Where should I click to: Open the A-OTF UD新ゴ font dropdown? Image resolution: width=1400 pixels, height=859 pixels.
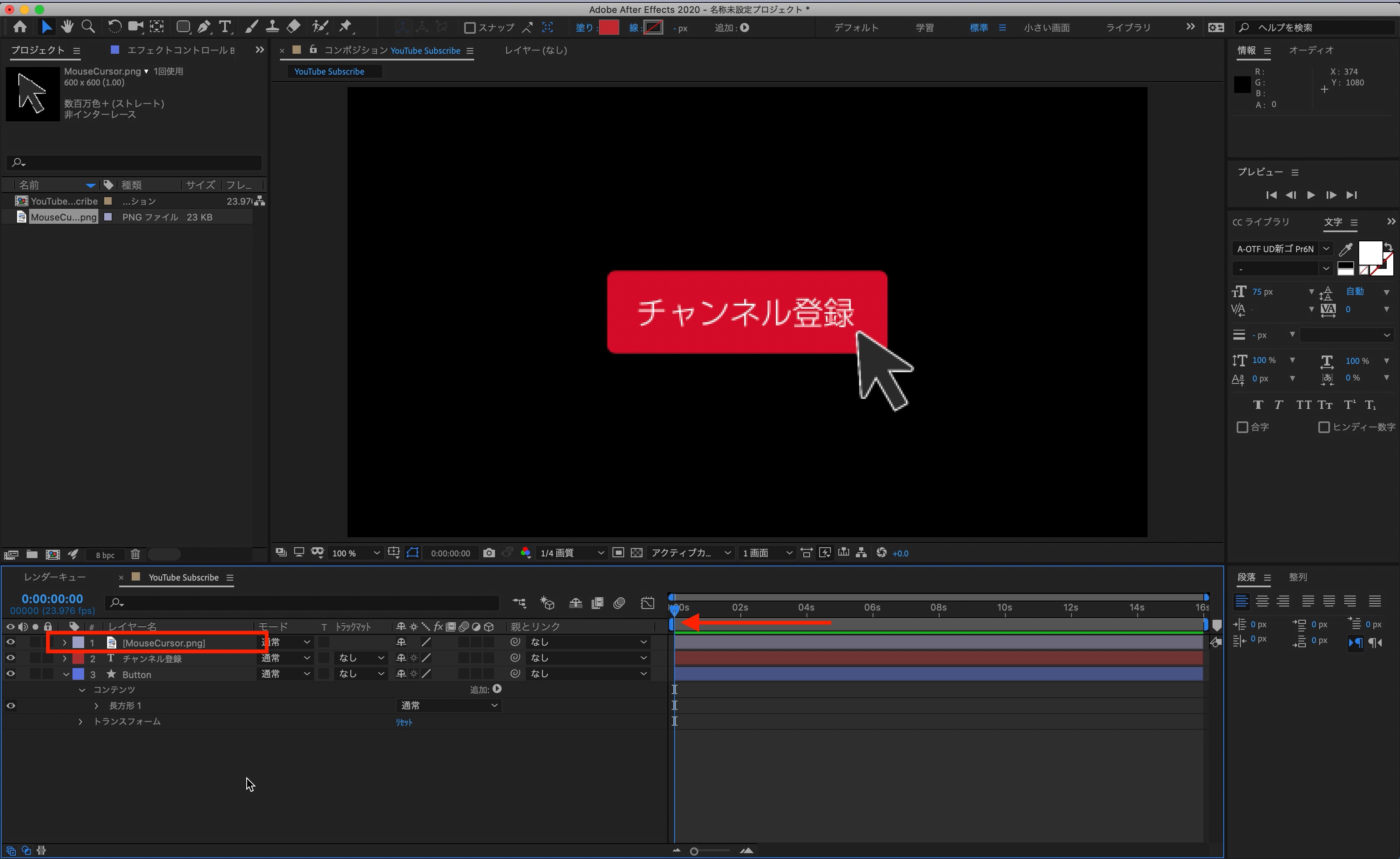tap(1325, 249)
